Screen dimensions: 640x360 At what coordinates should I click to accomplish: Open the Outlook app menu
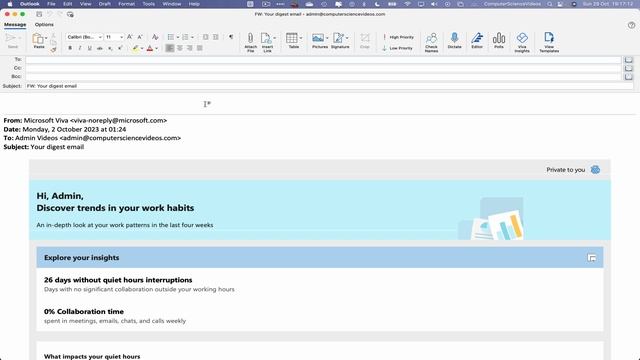pyautogui.click(x=30, y=4)
